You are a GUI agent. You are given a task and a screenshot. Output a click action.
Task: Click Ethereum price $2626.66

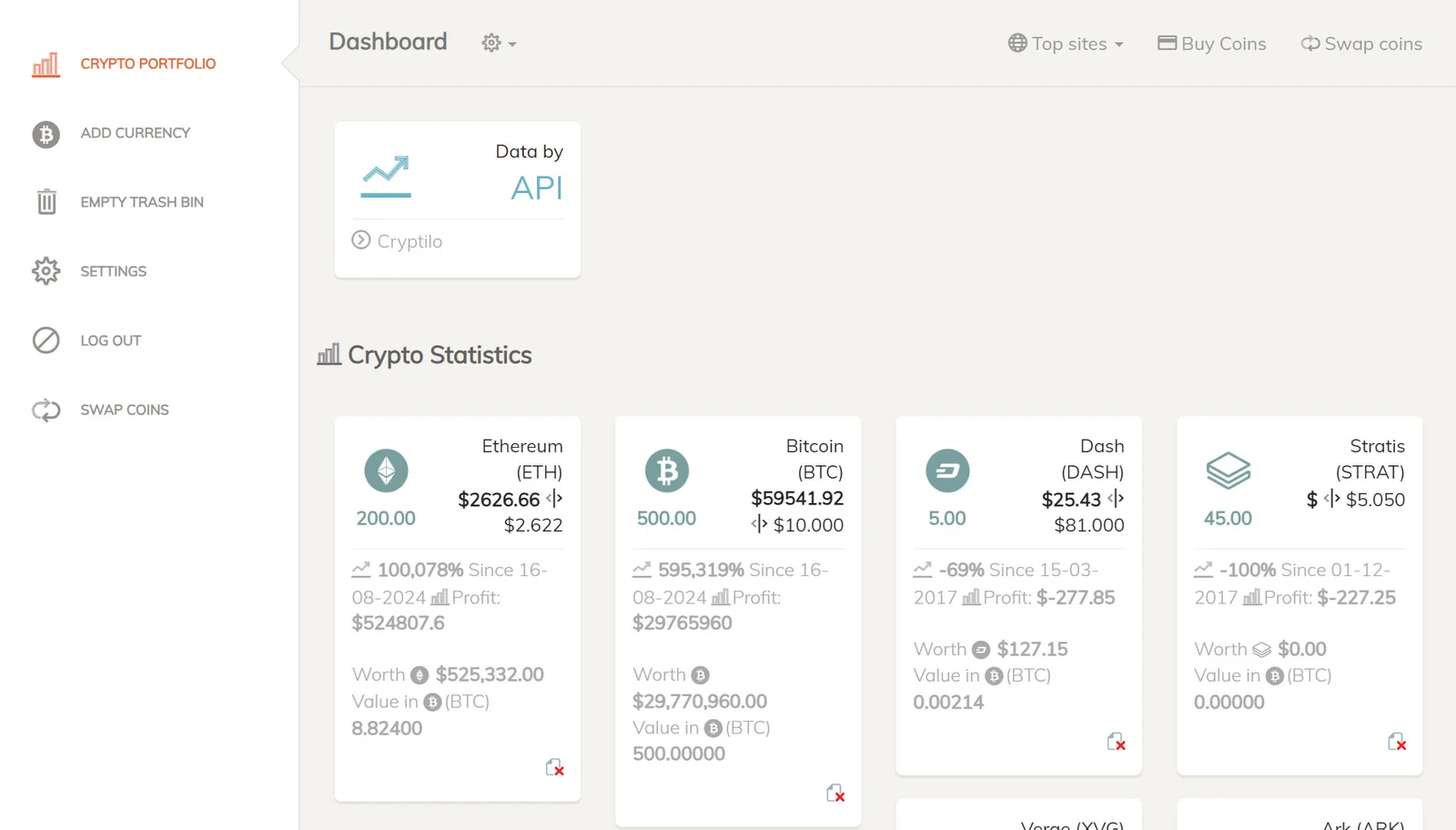[x=499, y=500]
